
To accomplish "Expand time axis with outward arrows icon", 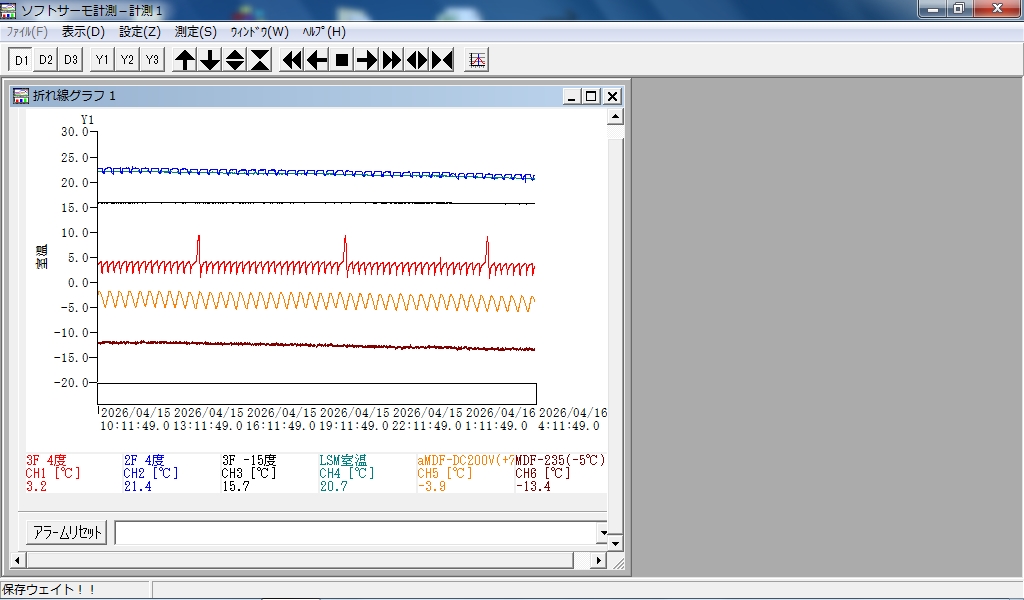I will click(417, 60).
